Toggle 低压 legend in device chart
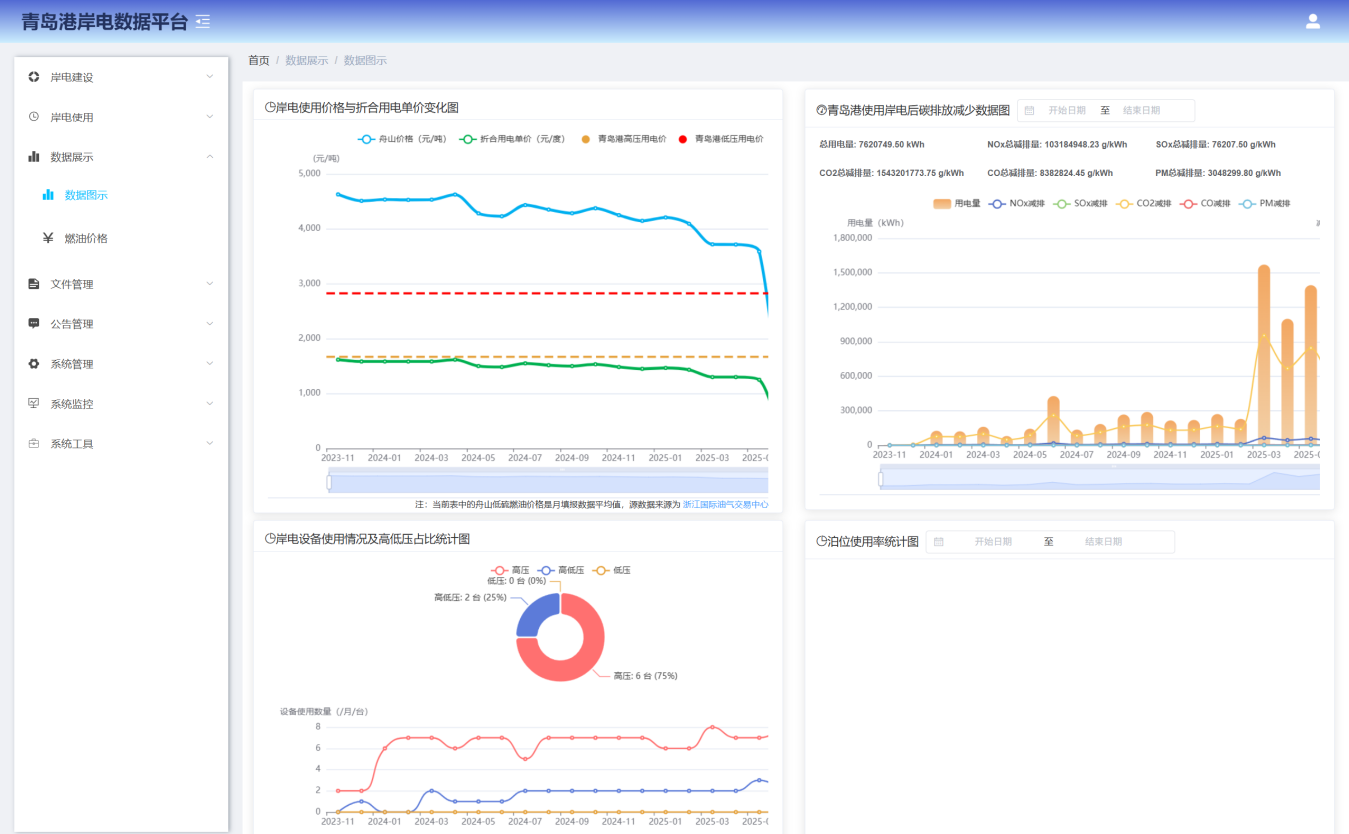The width and height of the screenshot is (1349, 834). click(611, 570)
